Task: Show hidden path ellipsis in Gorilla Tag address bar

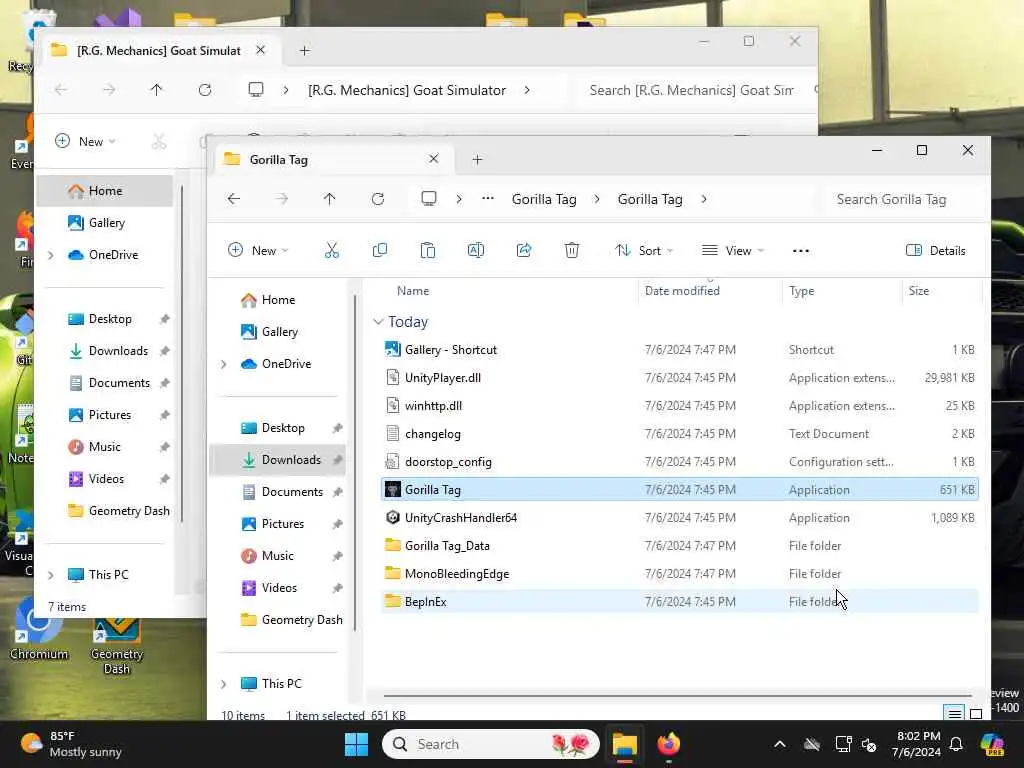Action: pyautogui.click(x=488, y=199)
